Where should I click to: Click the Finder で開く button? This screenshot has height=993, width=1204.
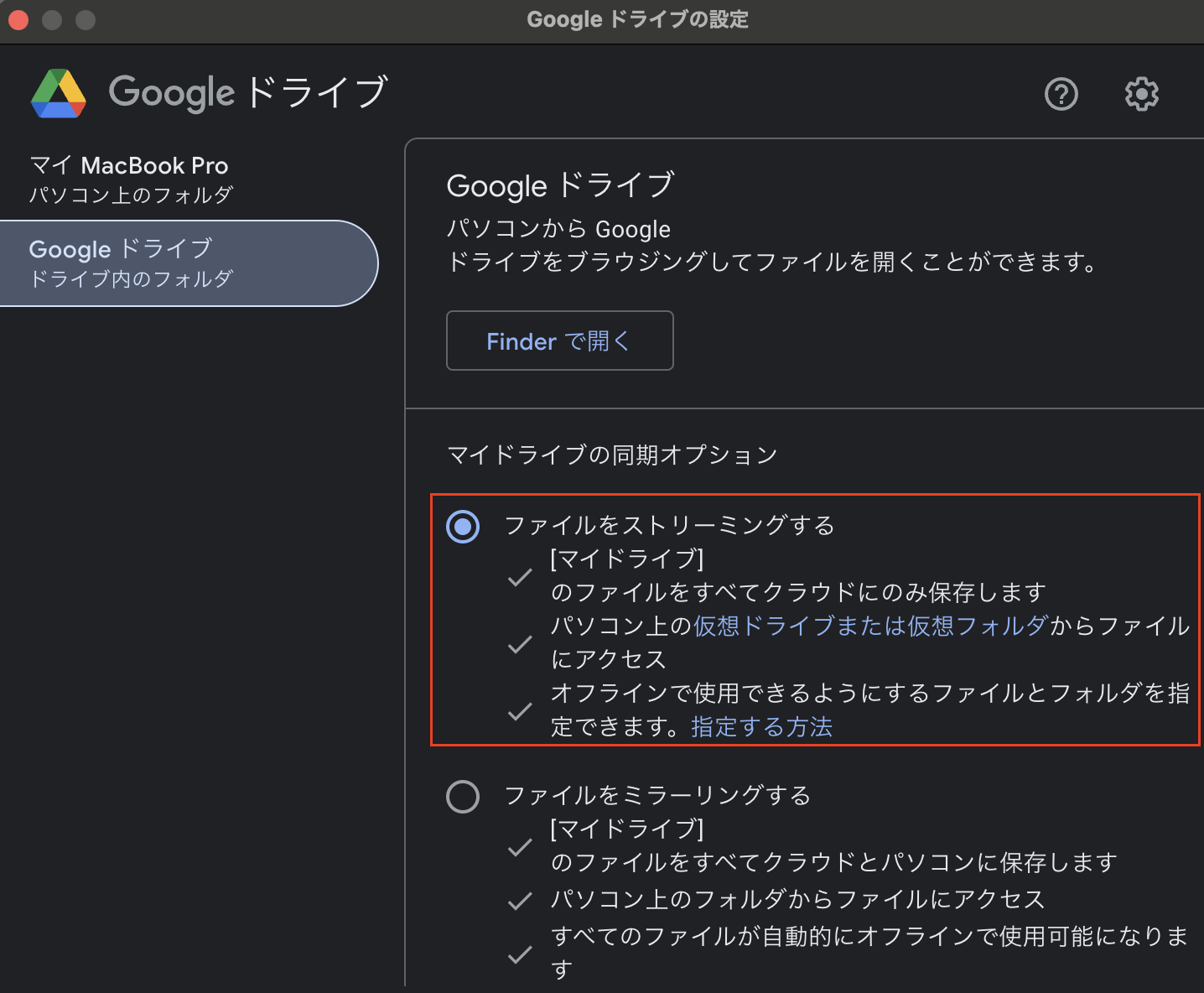[559, 341]
